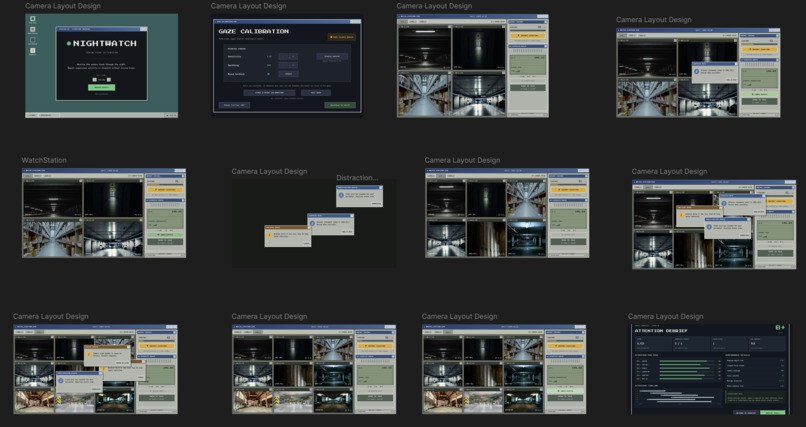Click the light green button in the nine-camera frame in the row with Attention Debrief
The width and height of the screenshot is (806, 427).
click(x=565, y=391)
